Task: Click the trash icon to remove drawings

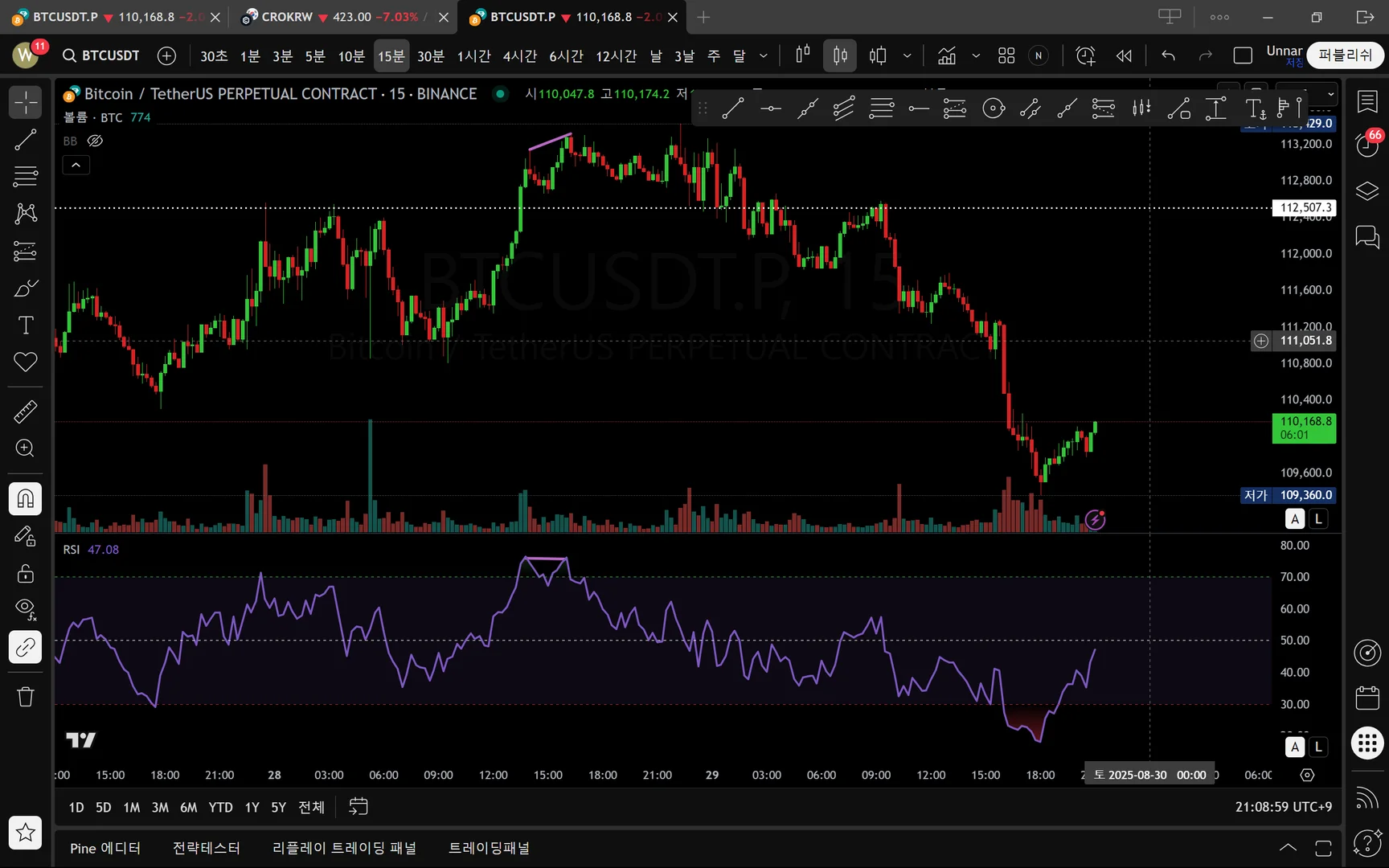Action: [26, 697]
